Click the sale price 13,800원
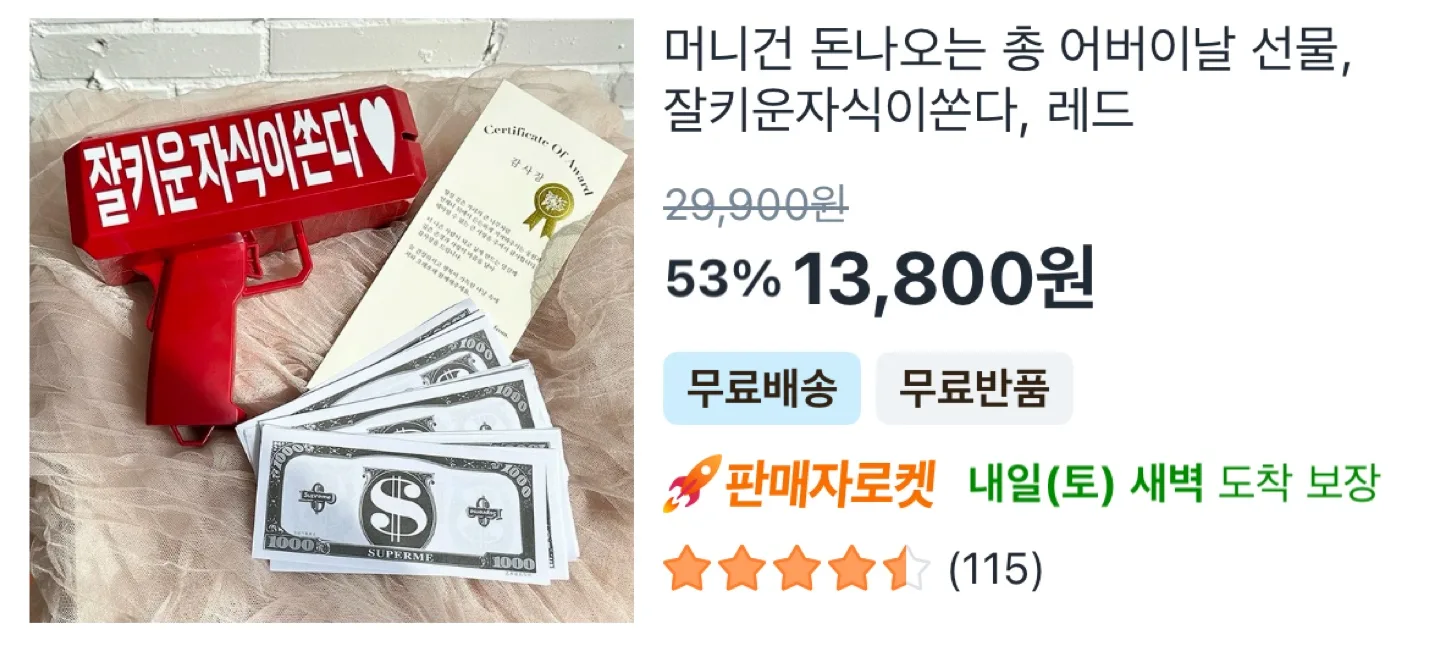Screen dimensions: 1440x646 (944, 279)
